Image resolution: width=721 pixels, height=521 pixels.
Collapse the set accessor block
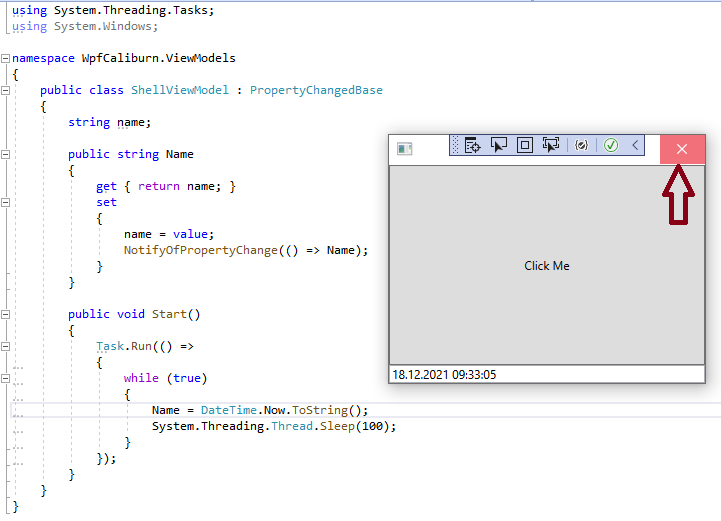pyautogui.click(x=6, y=202)
